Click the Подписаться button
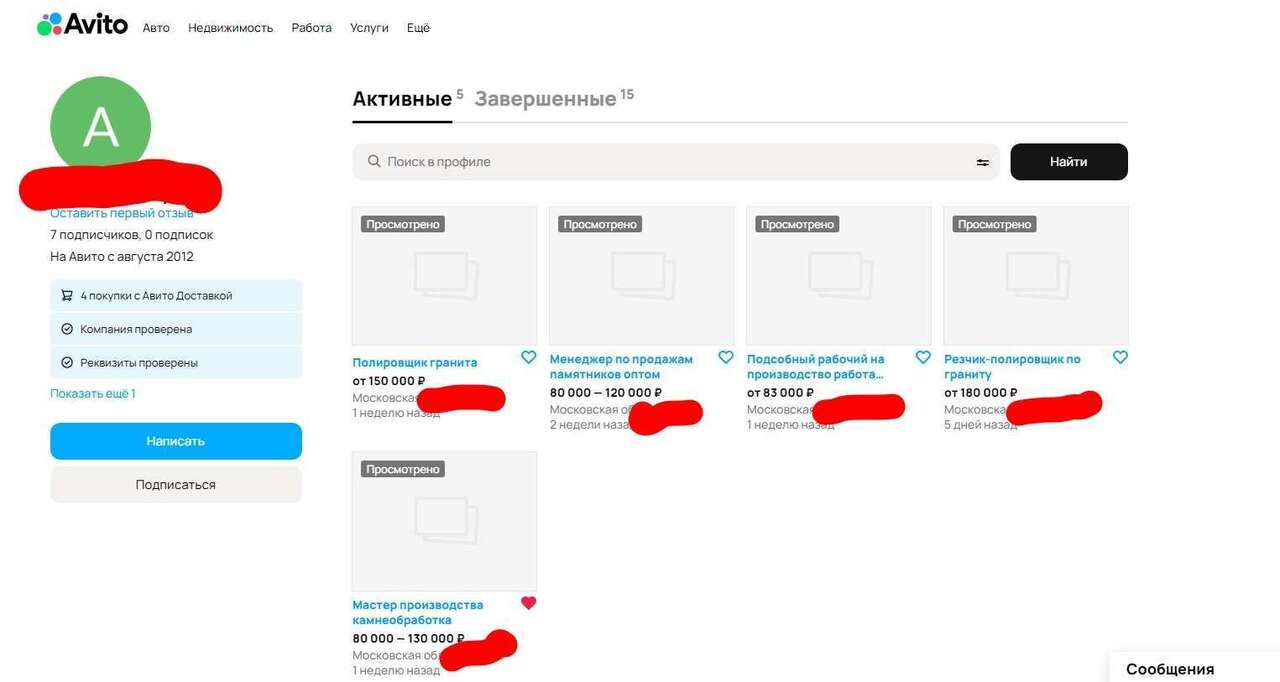 (x=176, y=485)
